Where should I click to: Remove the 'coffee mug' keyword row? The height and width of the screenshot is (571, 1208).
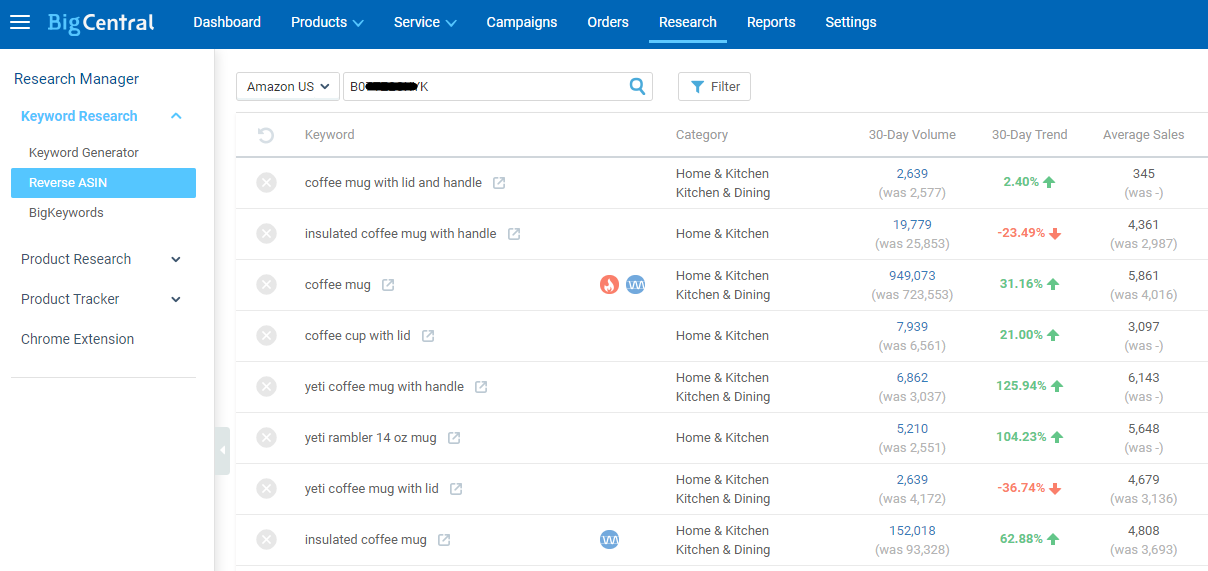tap(266, 285)
